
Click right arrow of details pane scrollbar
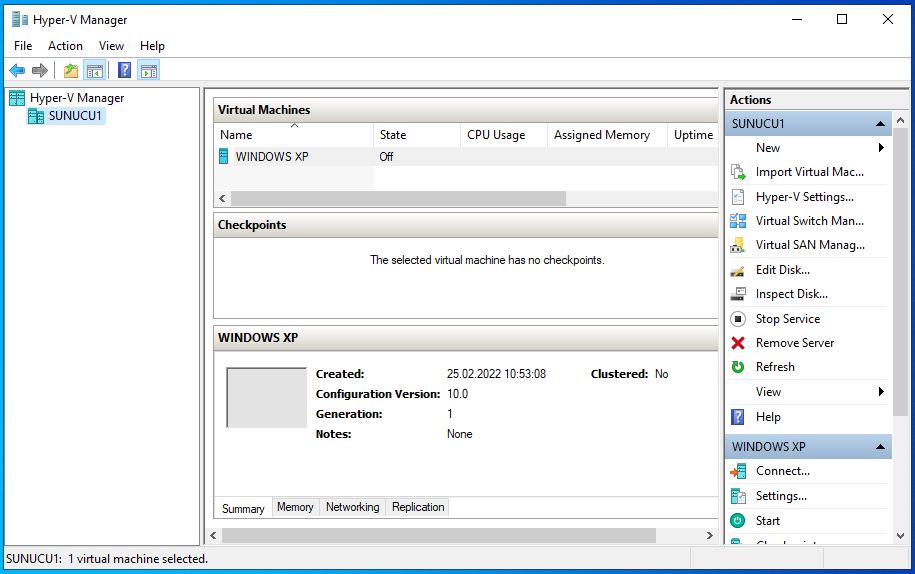[710, 536]
